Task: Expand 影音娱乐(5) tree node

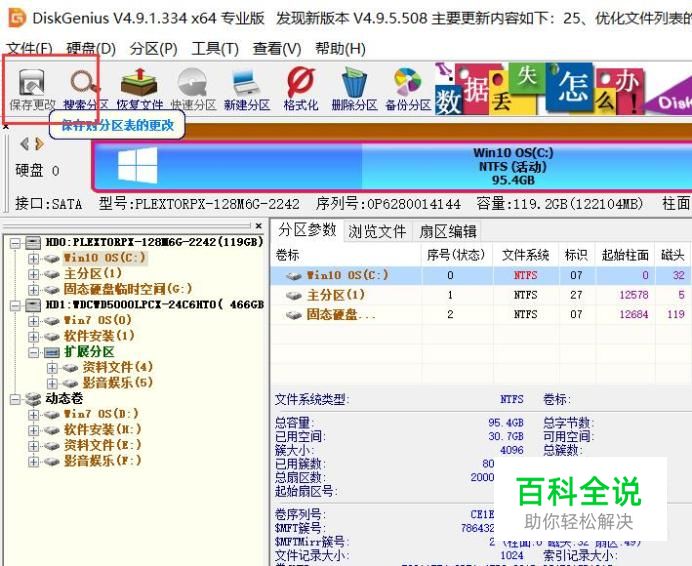Action: (52, 383)
